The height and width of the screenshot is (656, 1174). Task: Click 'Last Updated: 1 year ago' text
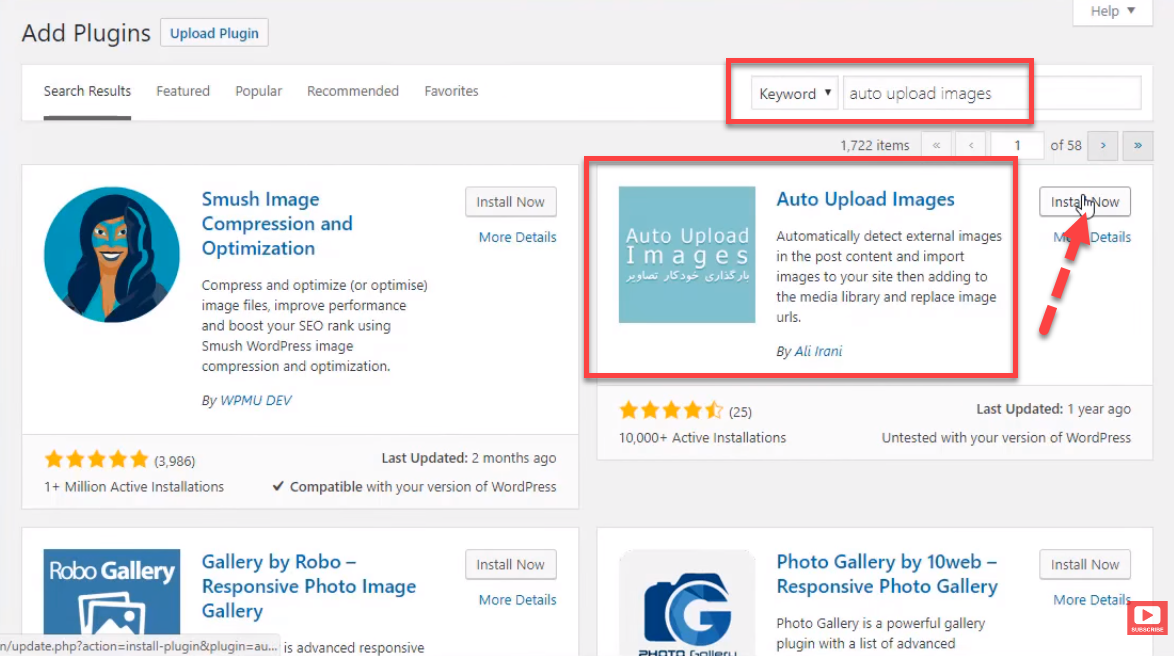(1053, 410)
